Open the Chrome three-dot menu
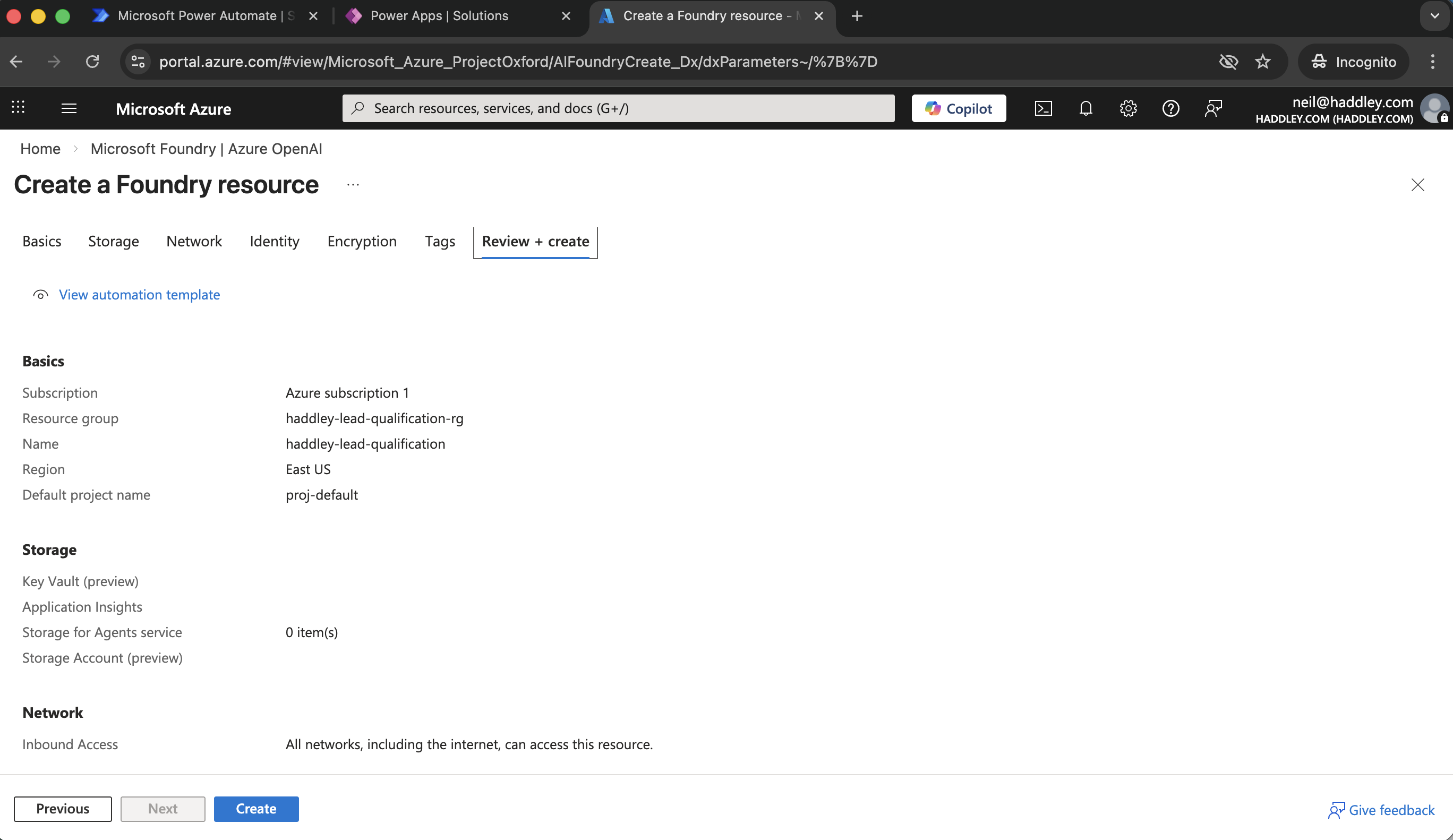Screen dimensions: 1453x840 [1432, 62]
